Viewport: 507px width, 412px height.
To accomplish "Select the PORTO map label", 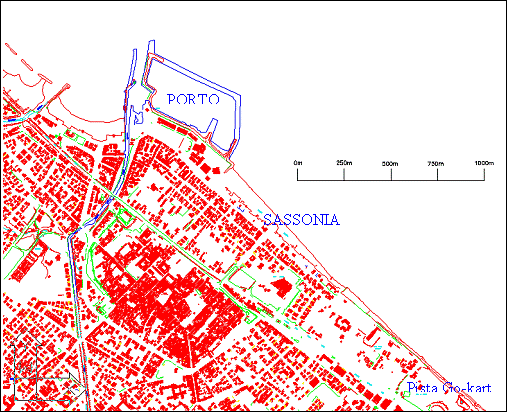I will pos(193,99).
